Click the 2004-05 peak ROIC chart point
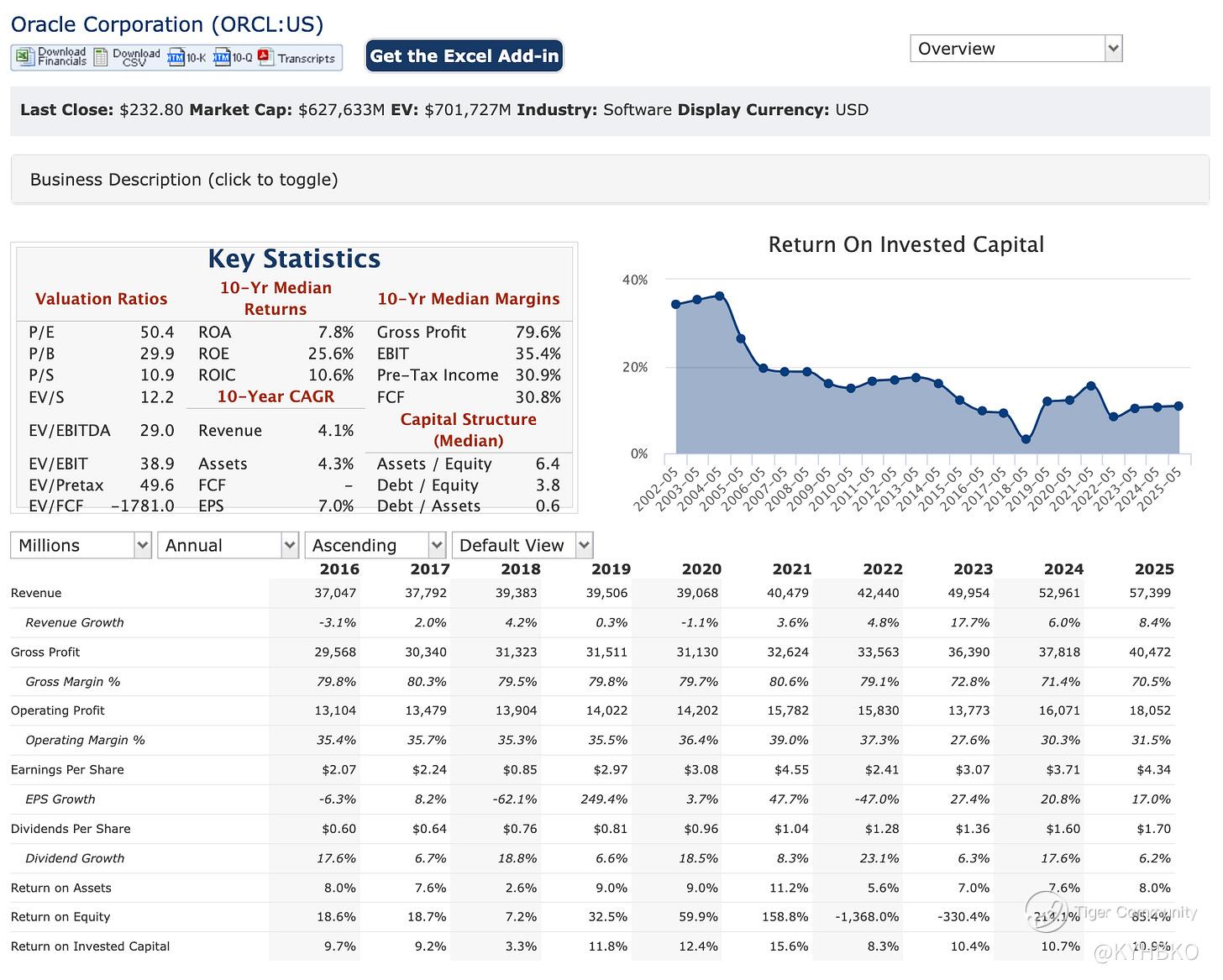Viewport: 1223px width, 980px height. pos(719,296)
